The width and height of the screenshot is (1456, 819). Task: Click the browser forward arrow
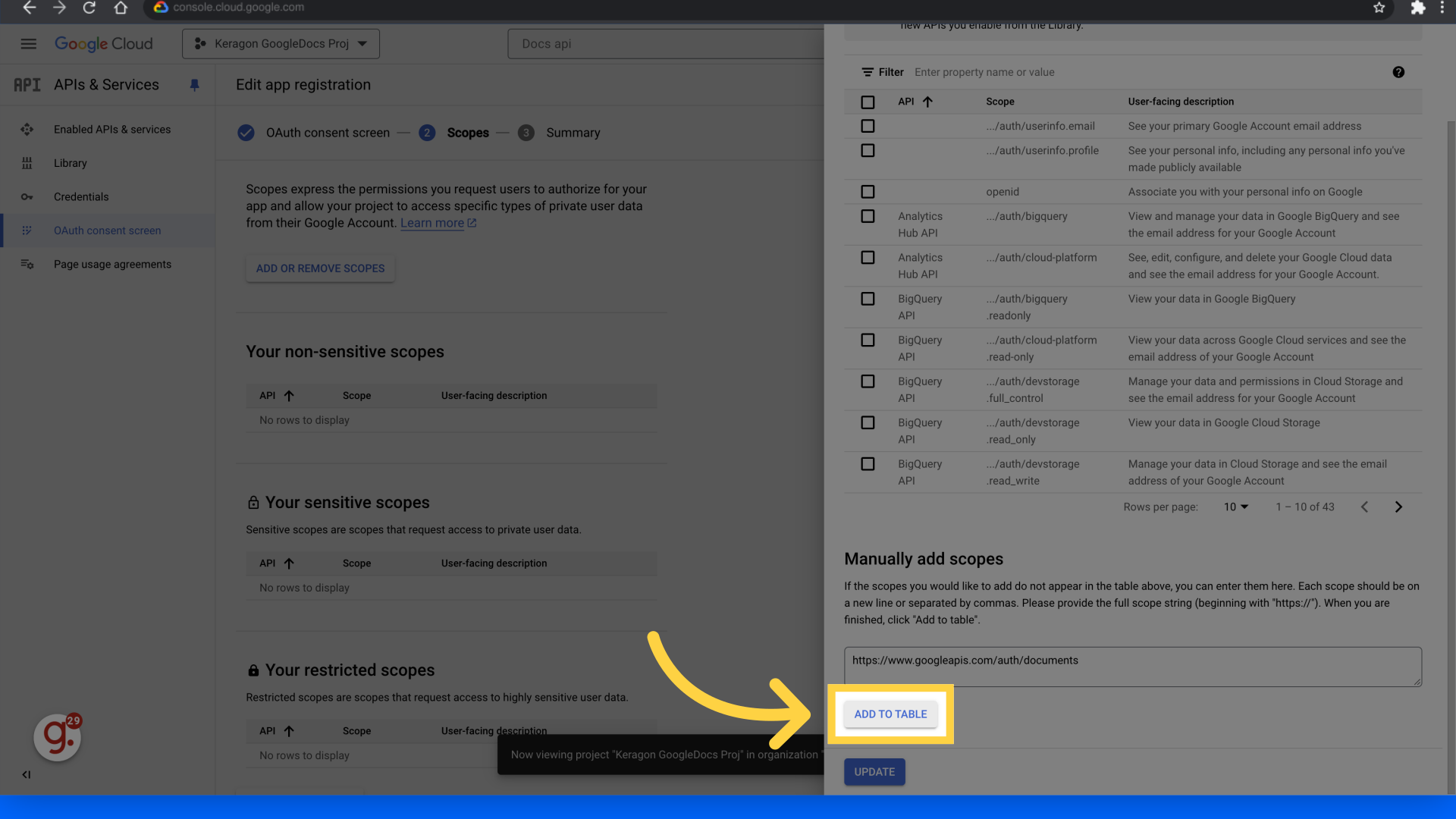pos(59,8)
